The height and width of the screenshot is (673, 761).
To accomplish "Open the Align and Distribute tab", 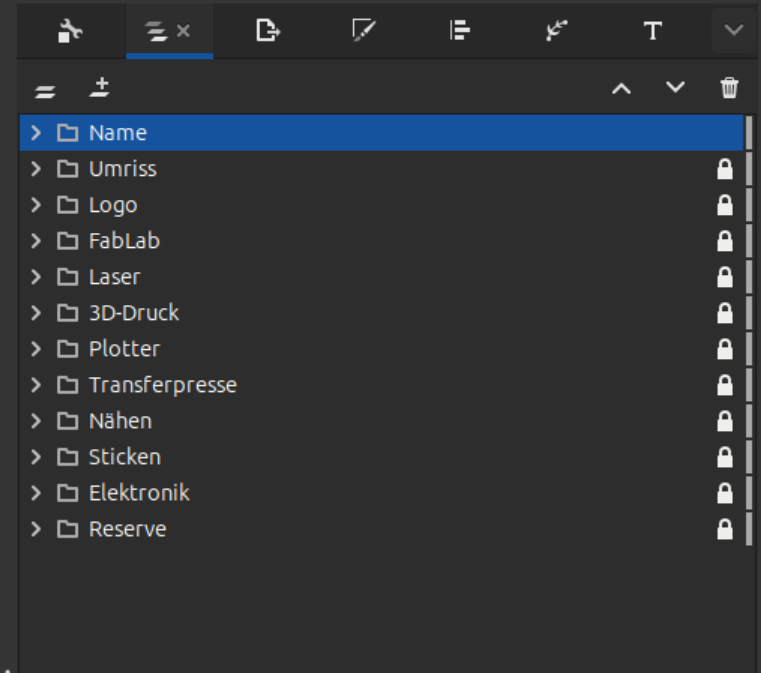I will (459, 31).
